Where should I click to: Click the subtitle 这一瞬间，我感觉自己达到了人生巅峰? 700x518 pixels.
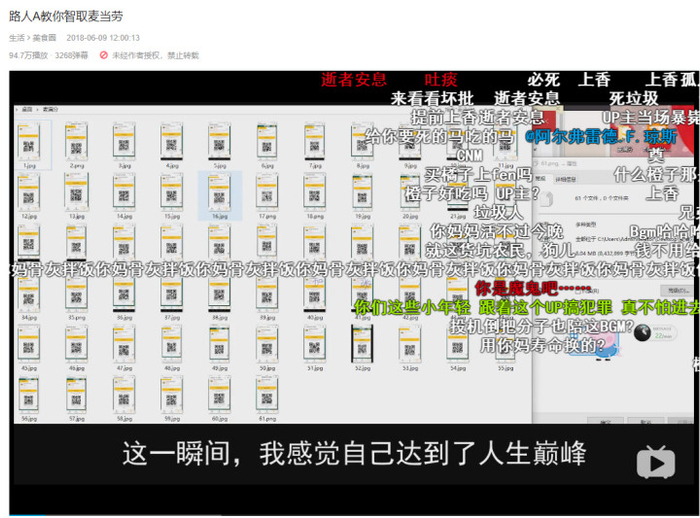point(354,453)
